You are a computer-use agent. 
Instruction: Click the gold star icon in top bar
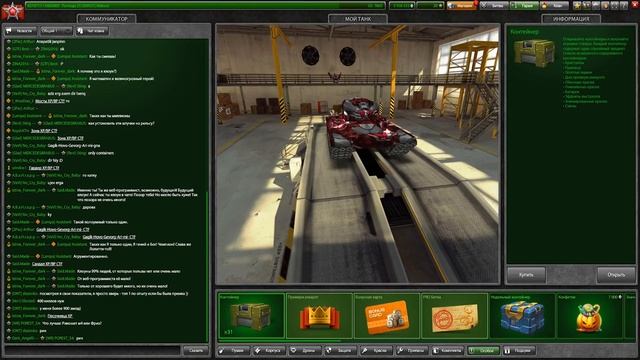[577, 6]
